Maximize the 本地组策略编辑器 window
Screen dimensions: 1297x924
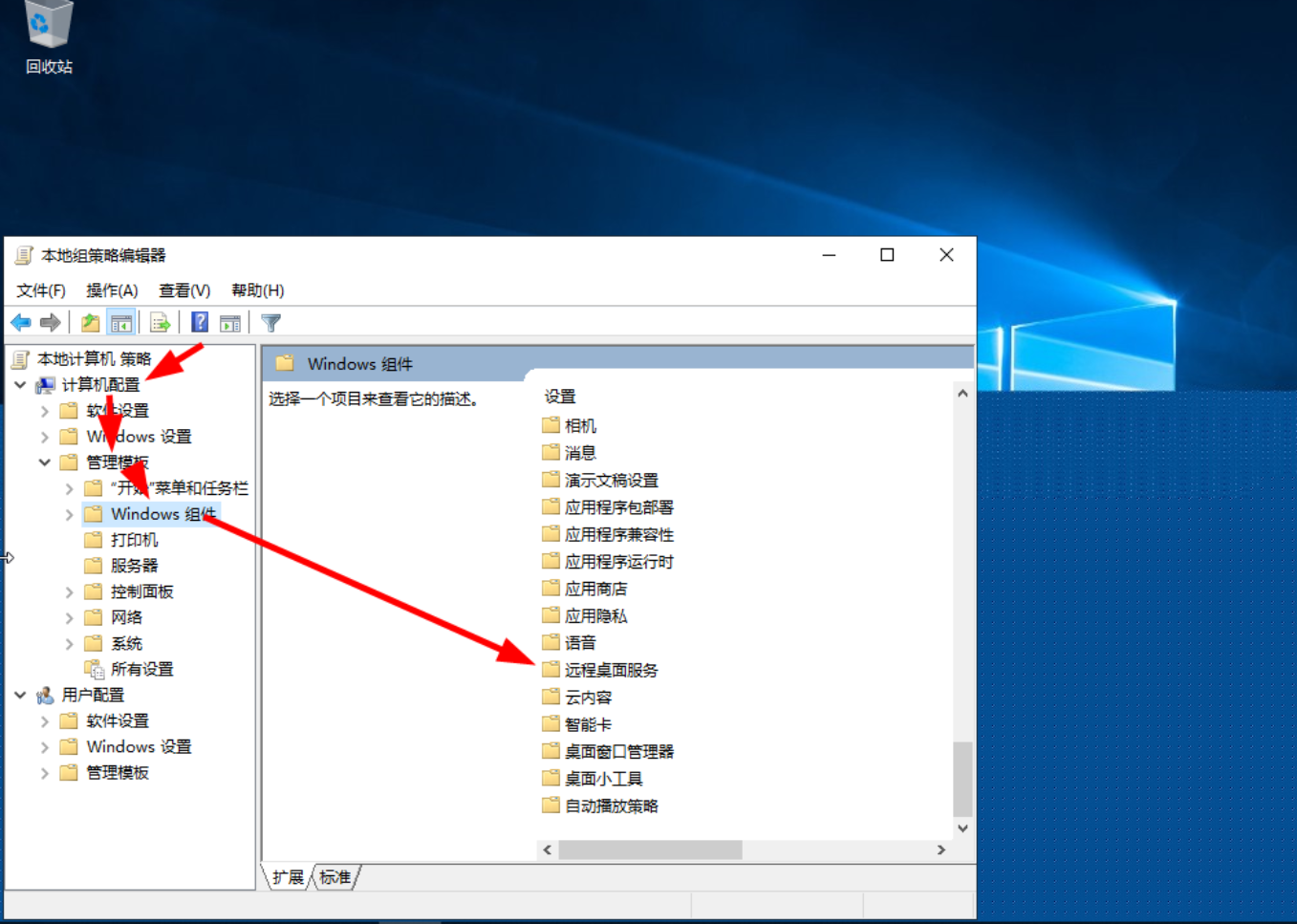coord(887,255)
